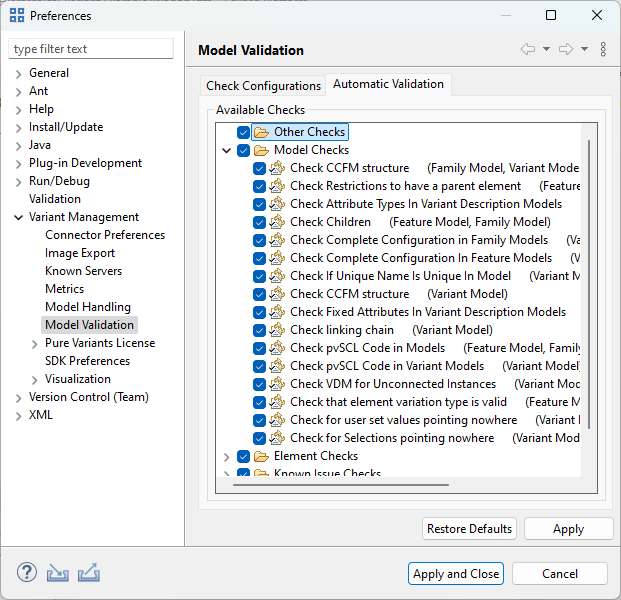The height and width of the screenshot is (600, 621).
Task: Click the forward navigation arrow icon
Action: coord(566,50)
